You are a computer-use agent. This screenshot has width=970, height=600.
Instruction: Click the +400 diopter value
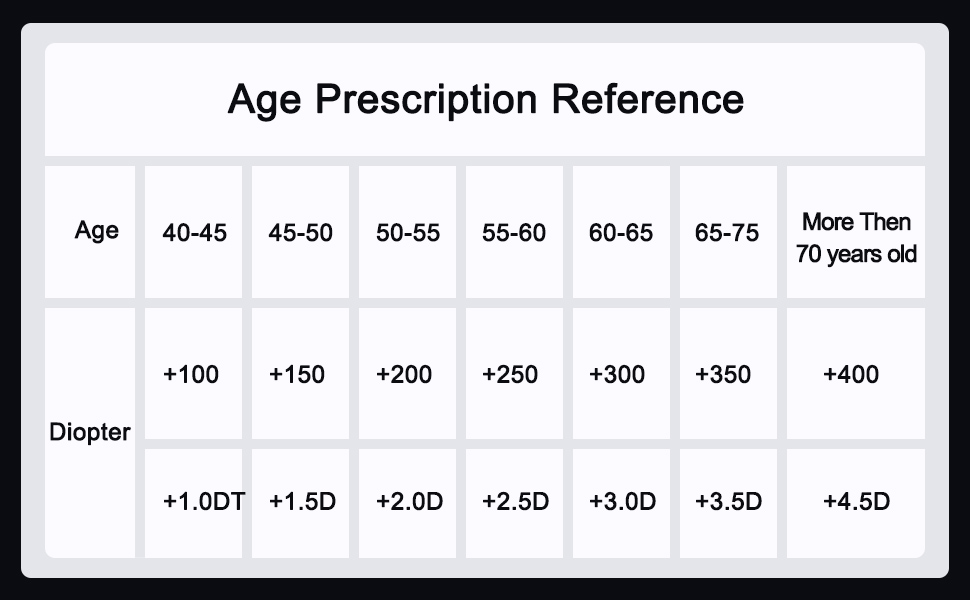coord(851,375)
